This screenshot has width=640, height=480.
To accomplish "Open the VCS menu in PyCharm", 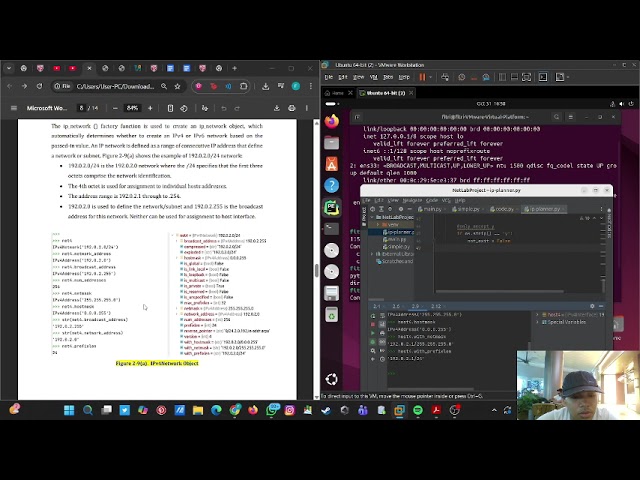I will coord(446,200).
